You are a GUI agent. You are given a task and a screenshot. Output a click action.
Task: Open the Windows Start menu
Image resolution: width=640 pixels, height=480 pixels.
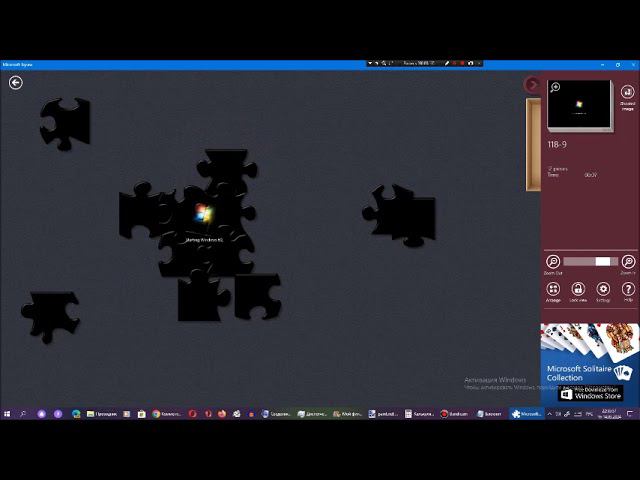7,414
